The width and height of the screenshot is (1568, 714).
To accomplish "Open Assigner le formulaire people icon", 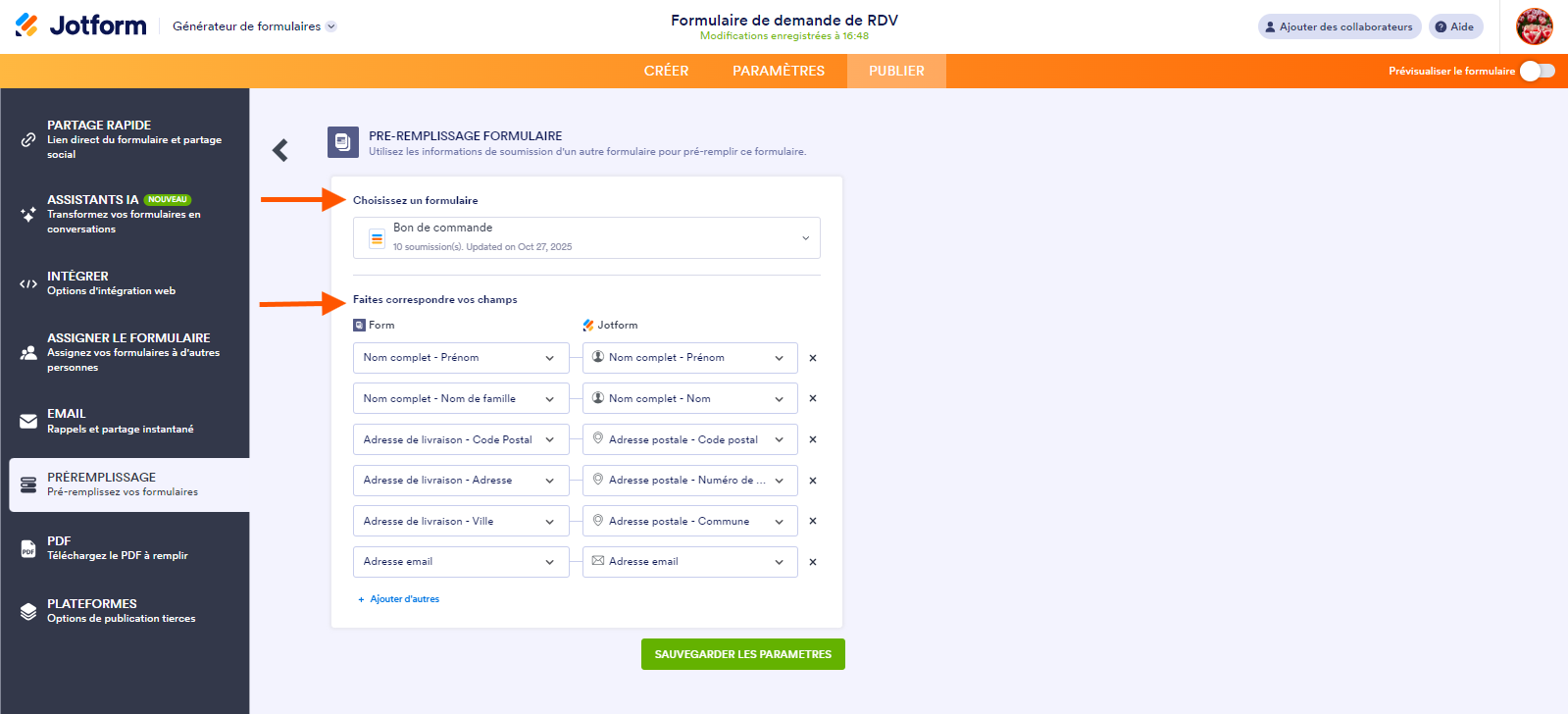I will coord(28,352).
